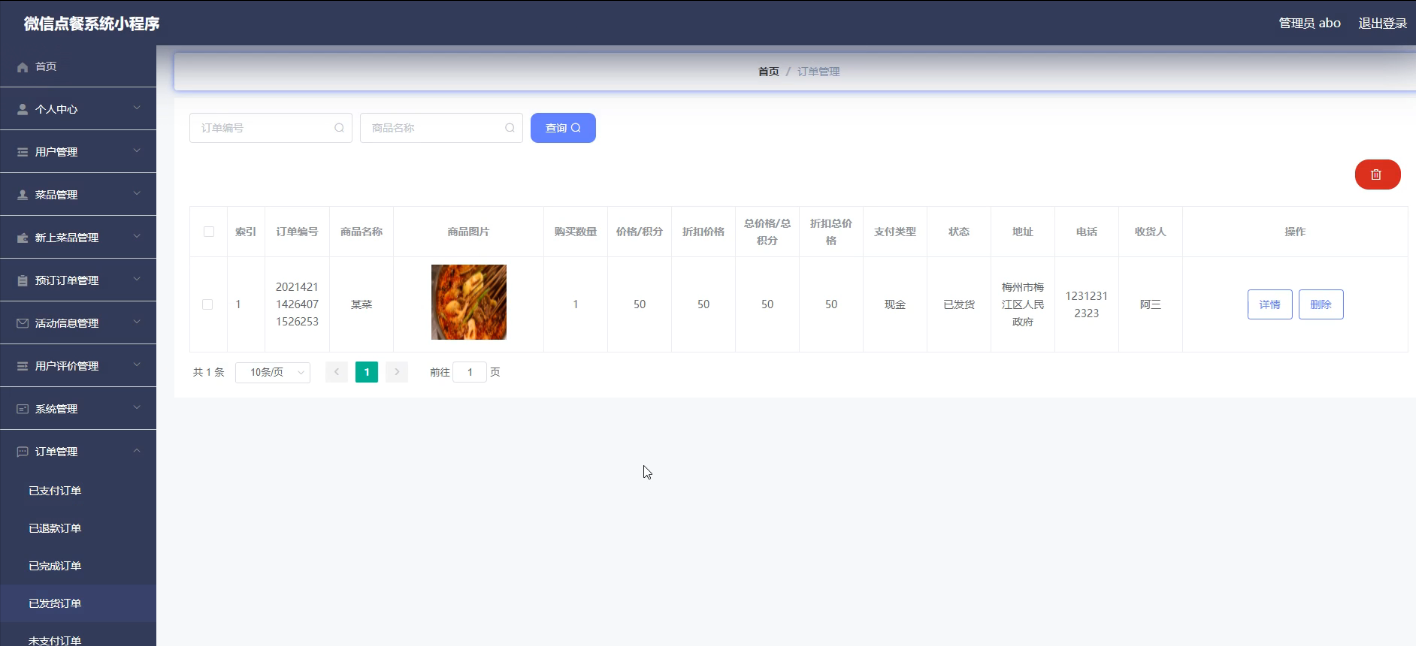
Task: Click search icon in 订单编号 field
Action: pyautogui.click(x=339, y=128)
